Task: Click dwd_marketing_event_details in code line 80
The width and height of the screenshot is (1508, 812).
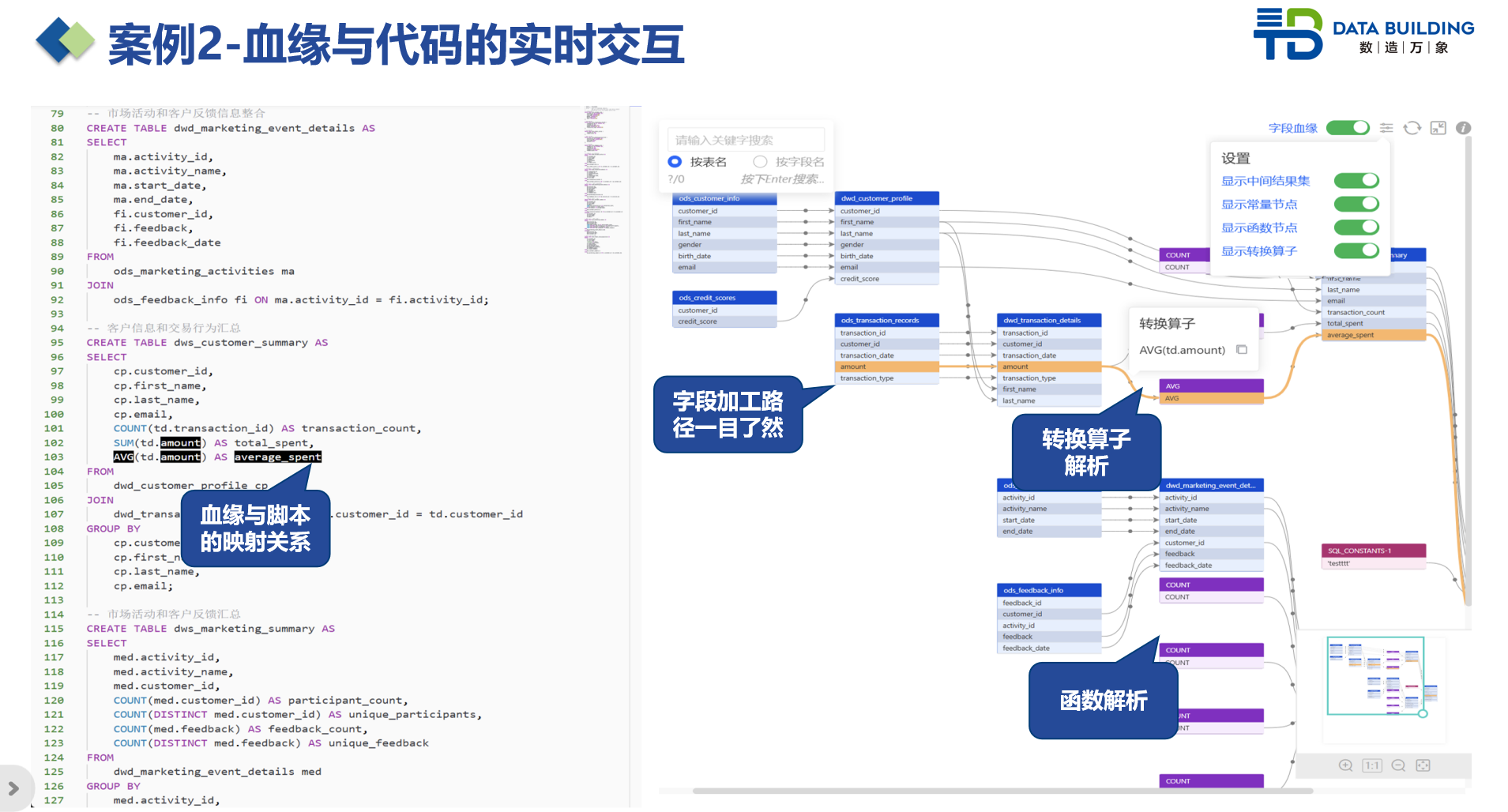Action: 264,128
